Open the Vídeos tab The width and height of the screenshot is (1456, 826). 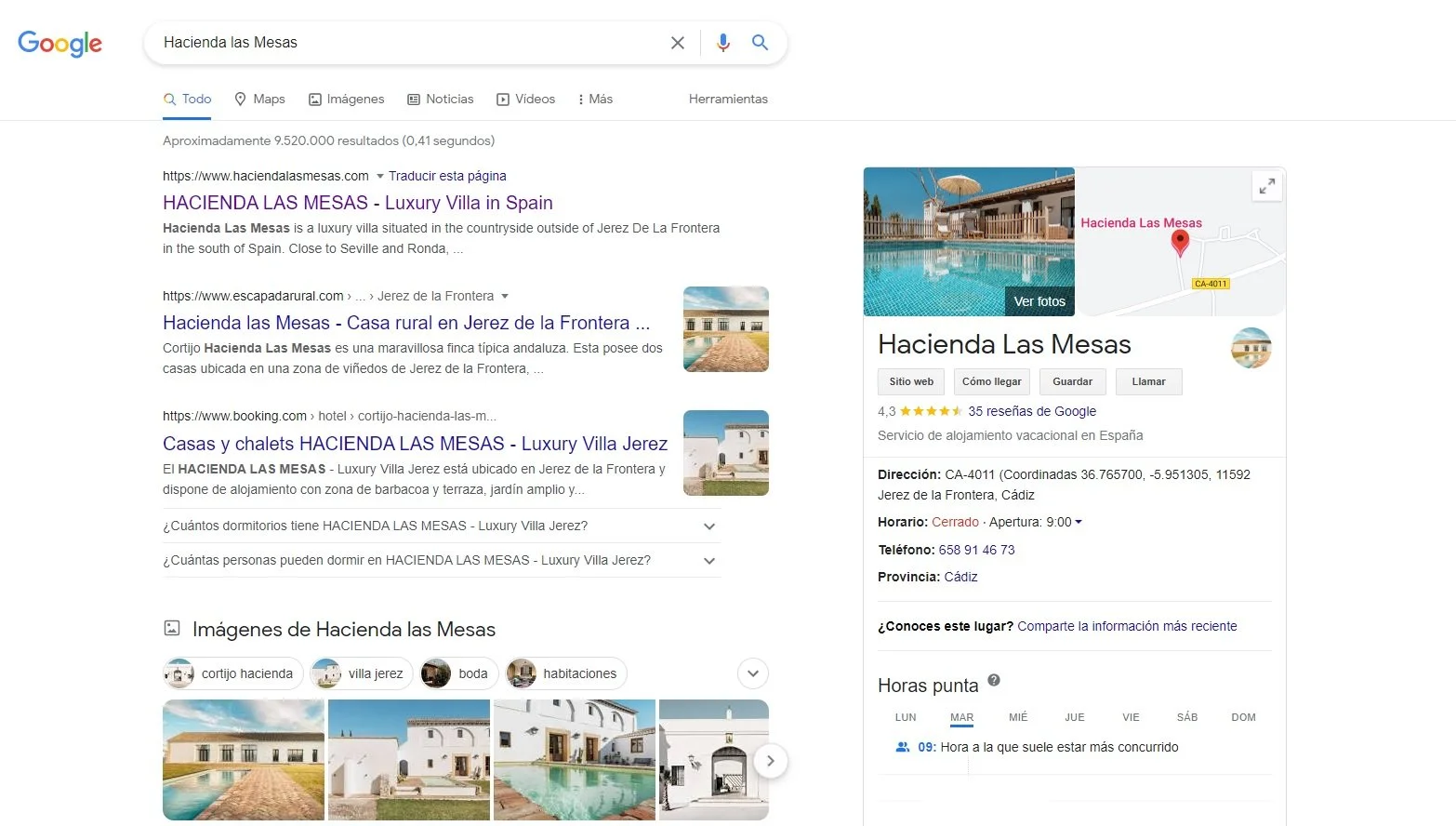point(526,99)
